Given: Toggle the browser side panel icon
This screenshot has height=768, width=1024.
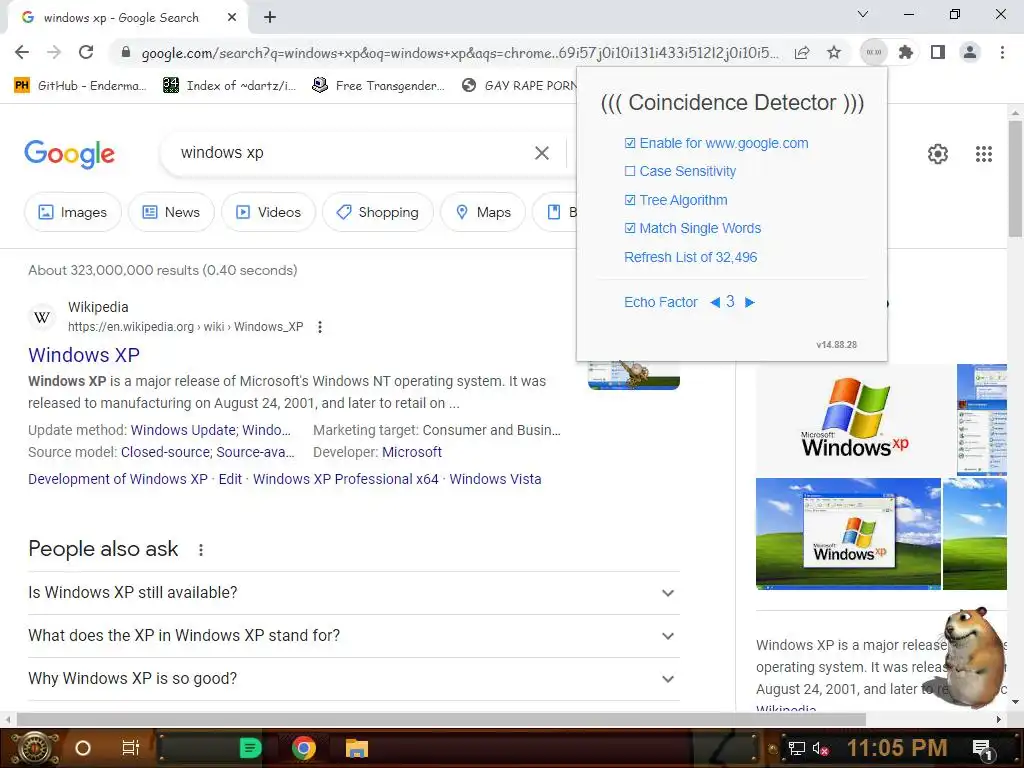Looking at the screenshot, I should coord(938,52).
